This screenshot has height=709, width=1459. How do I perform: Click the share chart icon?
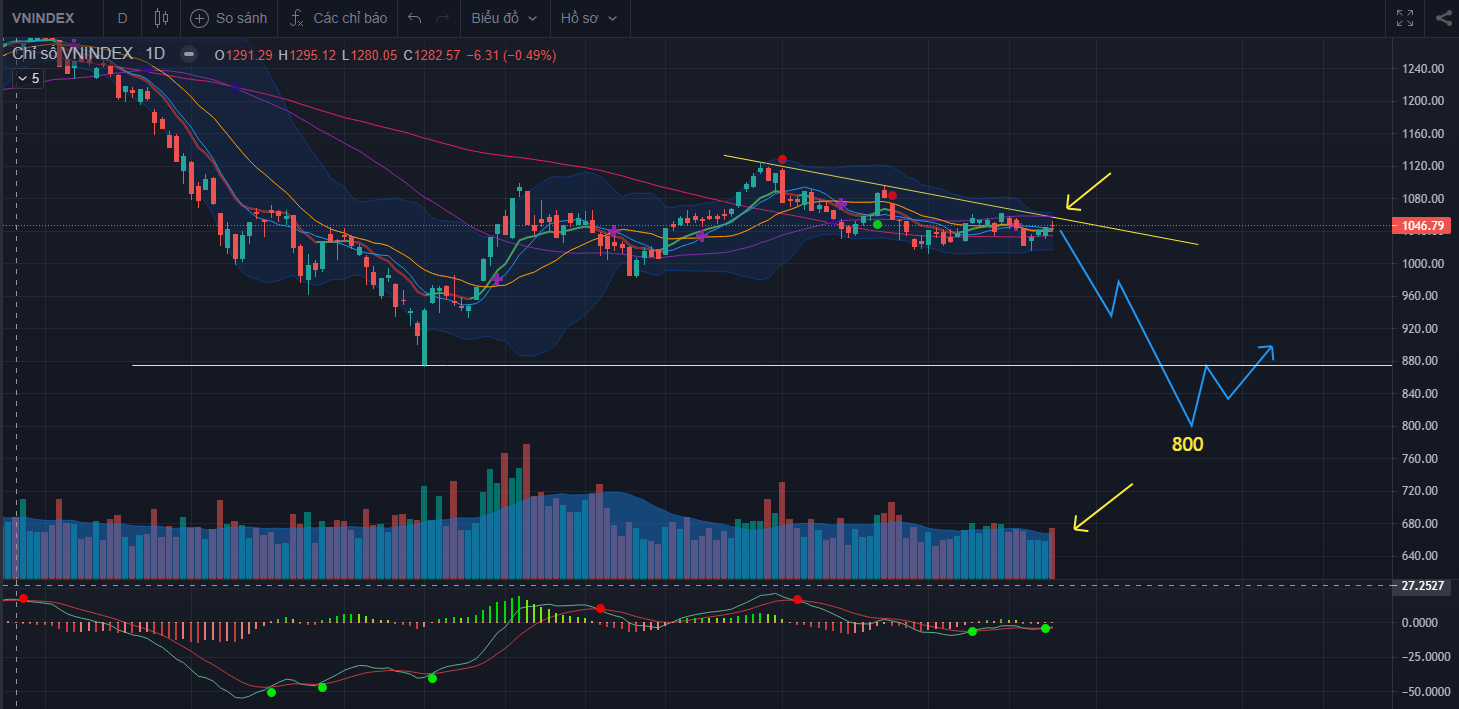point(1443,18)
